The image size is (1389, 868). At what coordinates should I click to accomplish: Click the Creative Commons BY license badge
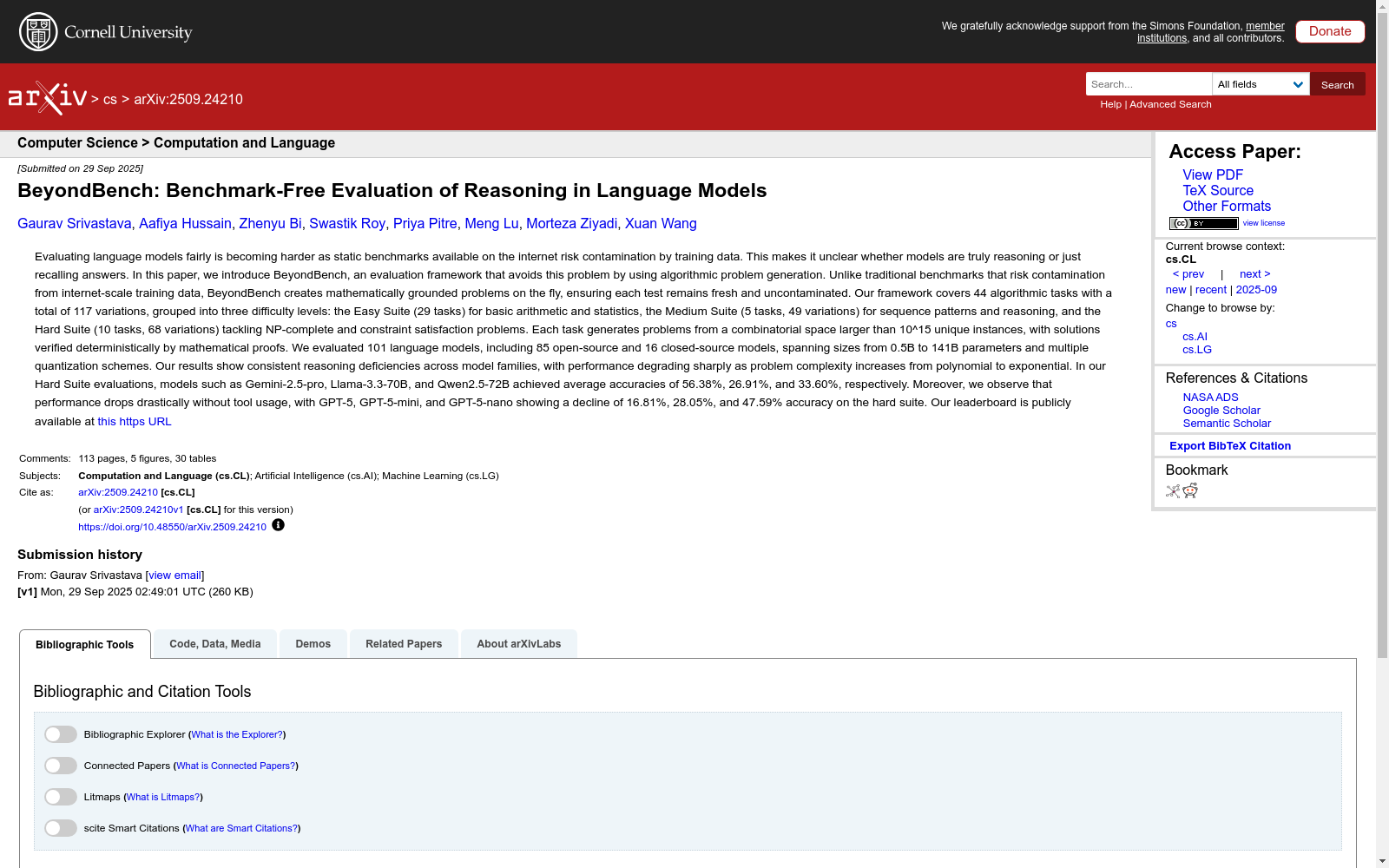point(1203,223)
